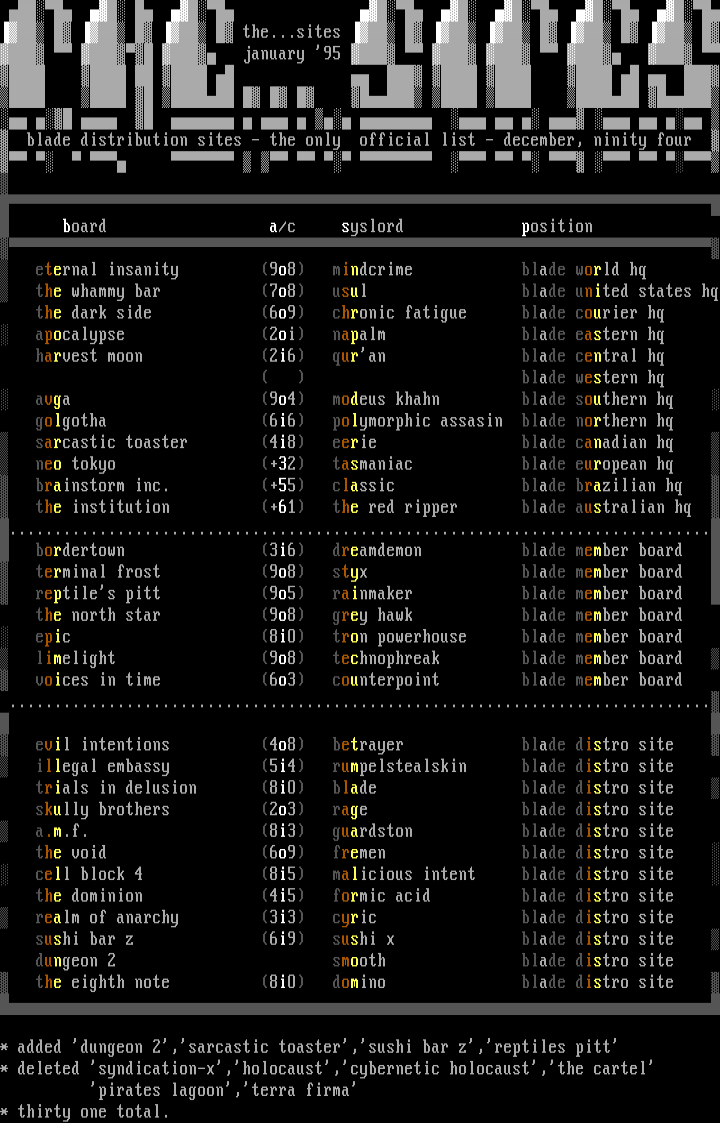Click the 'thirty one total' footer note
Screen dimensions: 720x1123
point(93,1112)
